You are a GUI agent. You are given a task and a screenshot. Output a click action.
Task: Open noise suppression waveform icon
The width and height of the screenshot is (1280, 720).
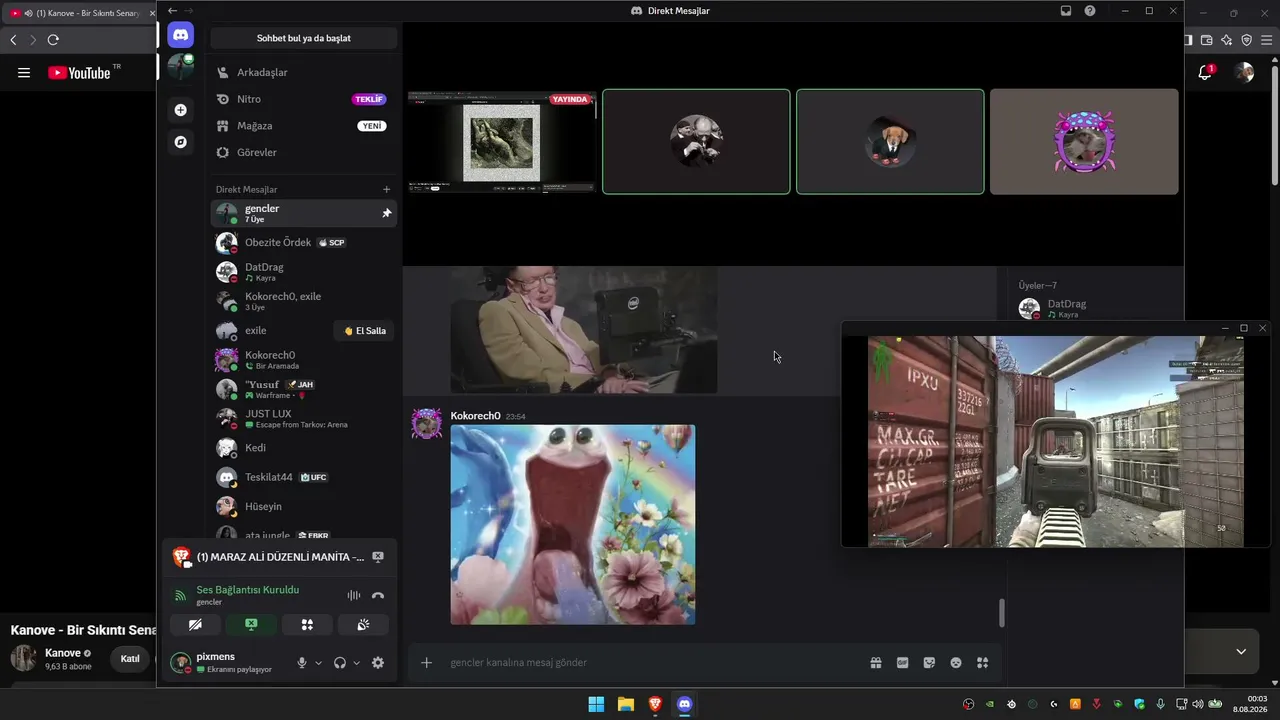(353, 595)
